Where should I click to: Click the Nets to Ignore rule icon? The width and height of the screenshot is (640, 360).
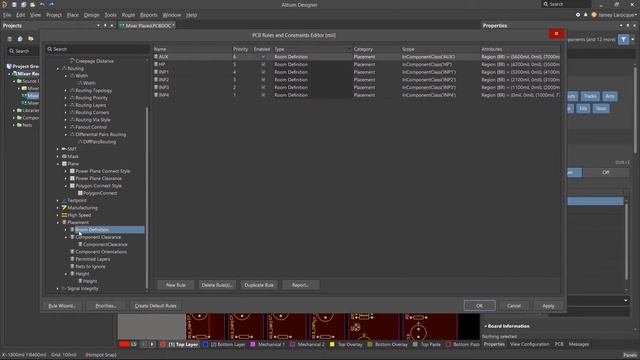pyautogui.click(x=72, y=267)
